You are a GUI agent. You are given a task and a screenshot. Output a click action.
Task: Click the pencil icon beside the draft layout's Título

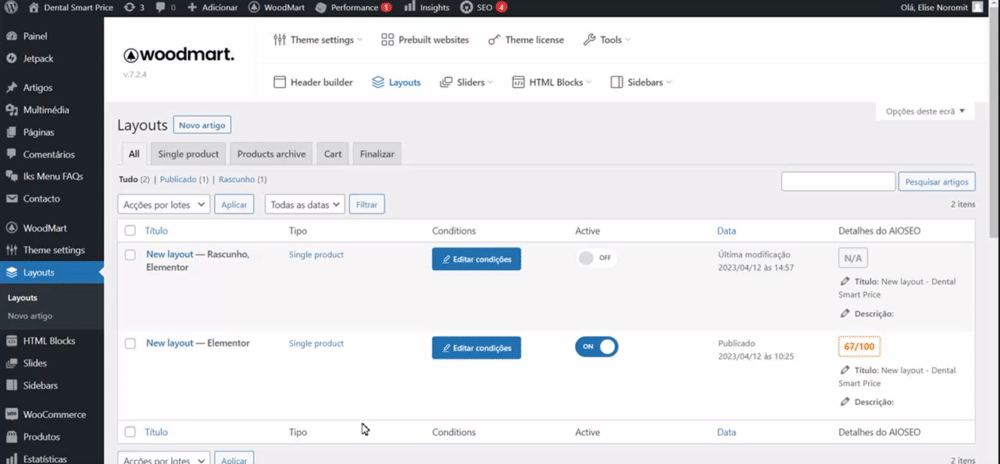(x=845, y=281)
